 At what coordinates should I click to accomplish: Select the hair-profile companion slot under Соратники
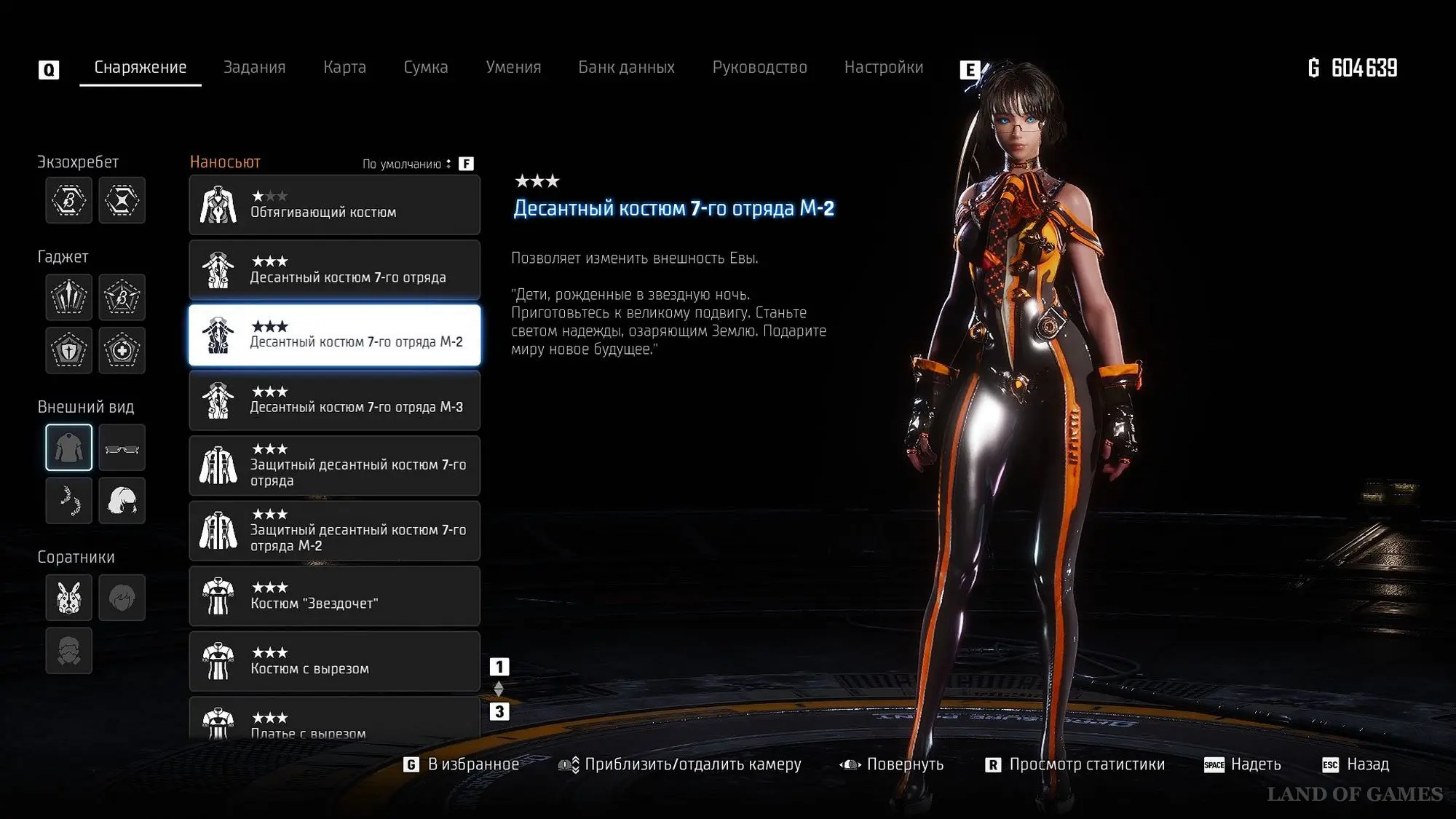pos(122,597)
